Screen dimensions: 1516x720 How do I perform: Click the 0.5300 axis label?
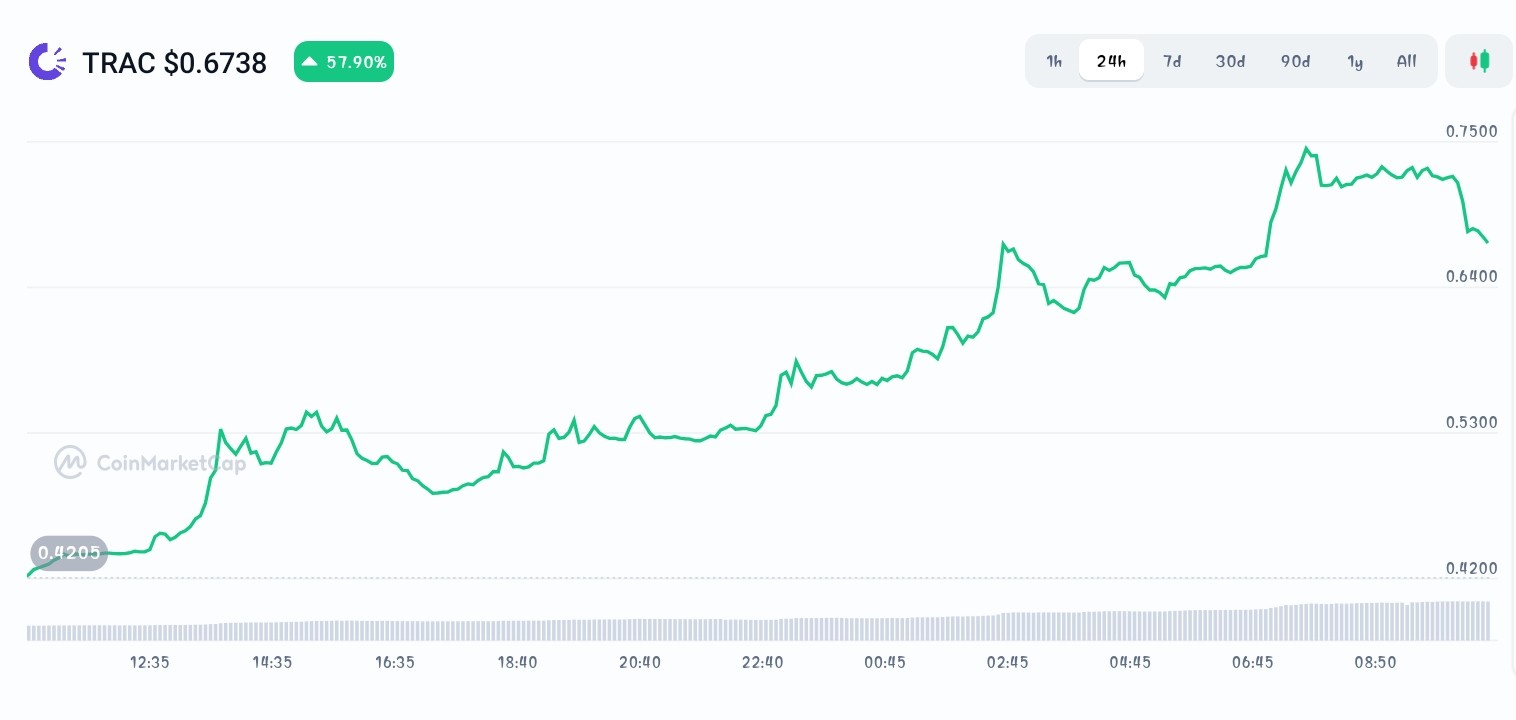[x=1471, y=422]
